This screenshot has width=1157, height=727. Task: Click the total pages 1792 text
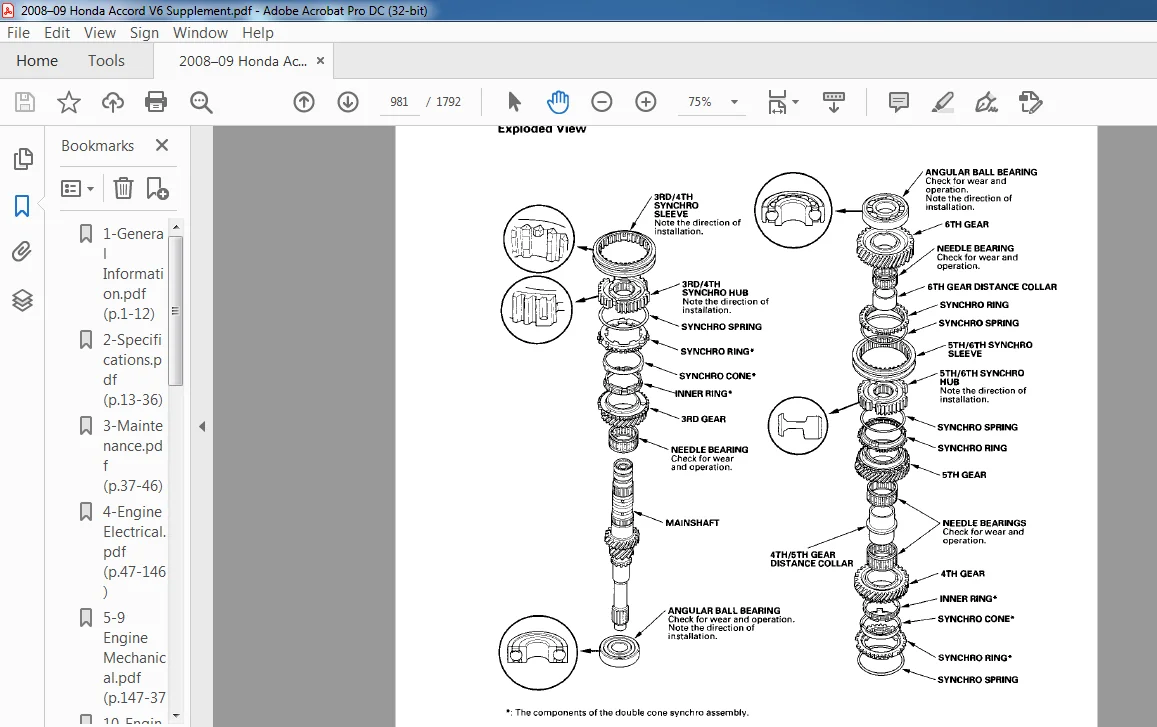pyautogui.click(x=448, y=102)
